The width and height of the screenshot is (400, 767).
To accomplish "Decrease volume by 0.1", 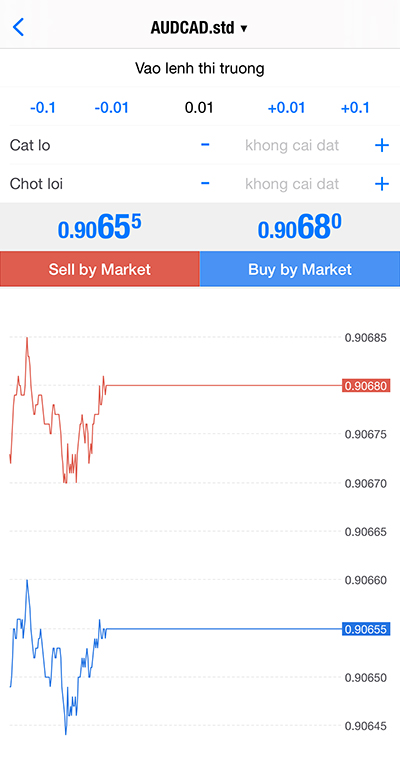I will pyautogui.click(x=43, y=108).
